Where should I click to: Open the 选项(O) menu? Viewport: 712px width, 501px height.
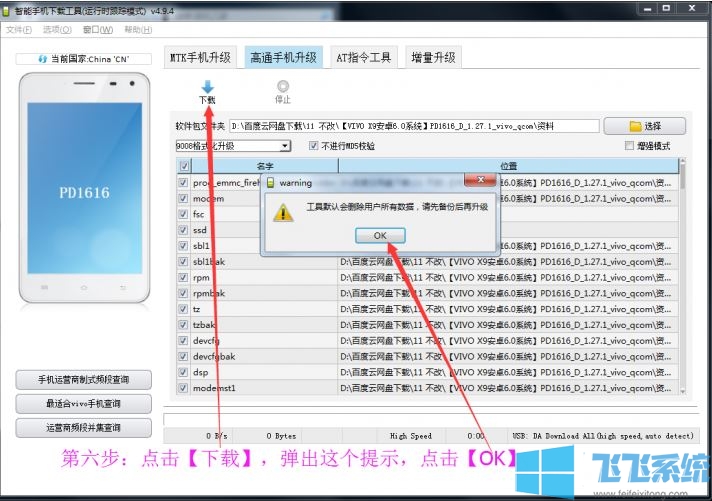pos(57,30)
